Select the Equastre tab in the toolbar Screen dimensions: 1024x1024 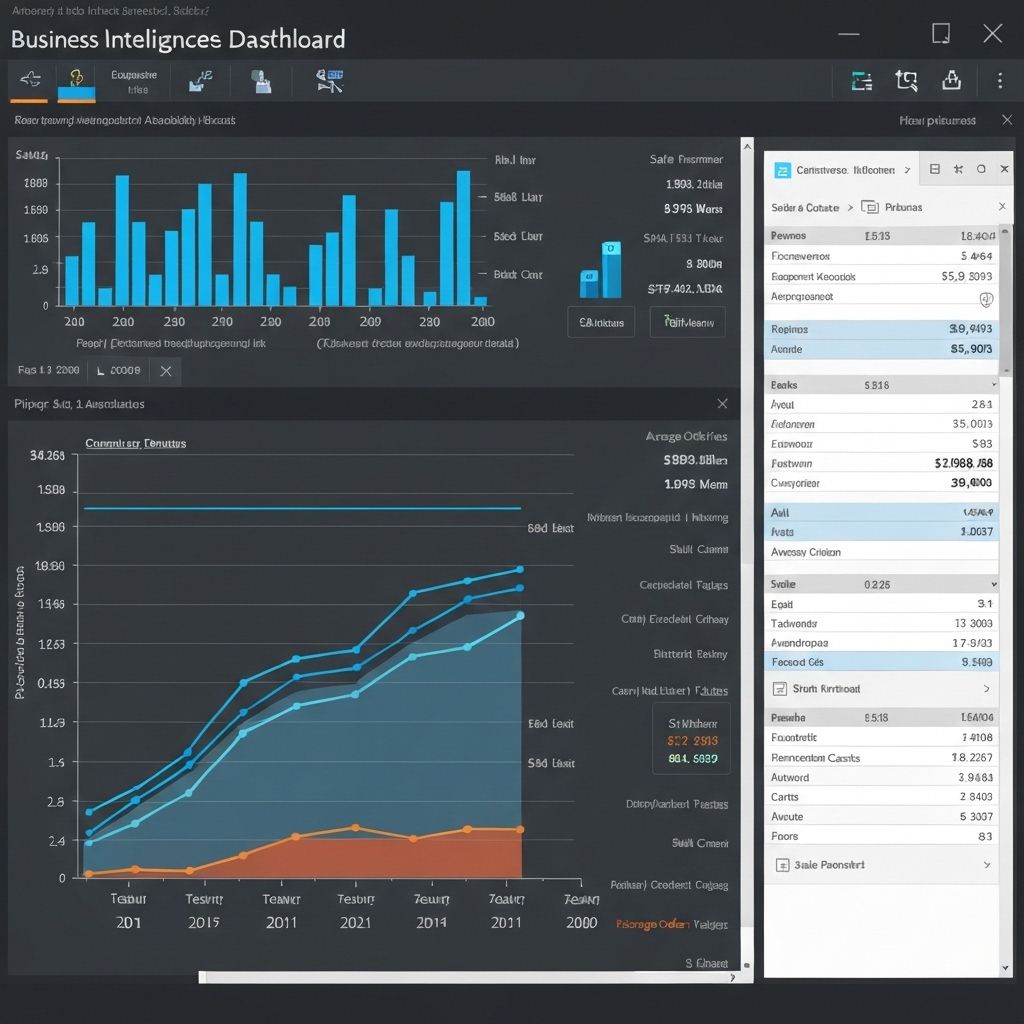coord(133,81)
